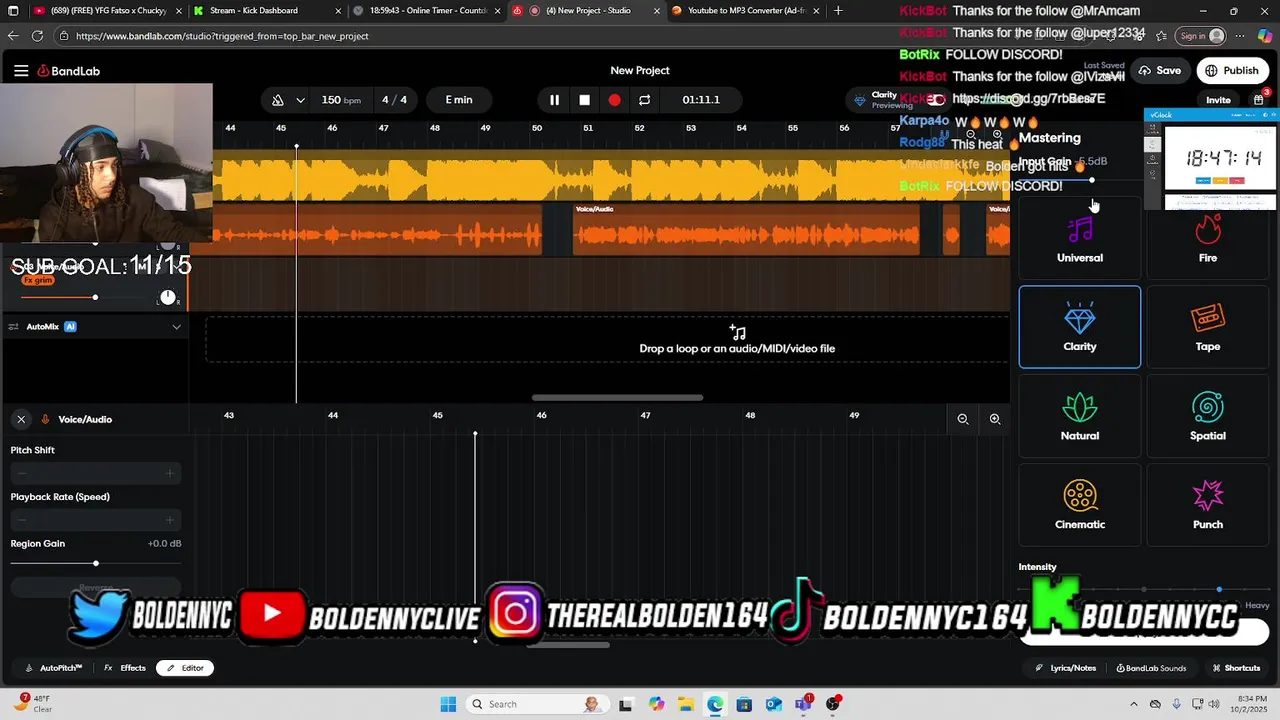Increase Pitch Shift with plus button
The height and width of the screenshot is (720, 1280).
click(x=170, y=473)
